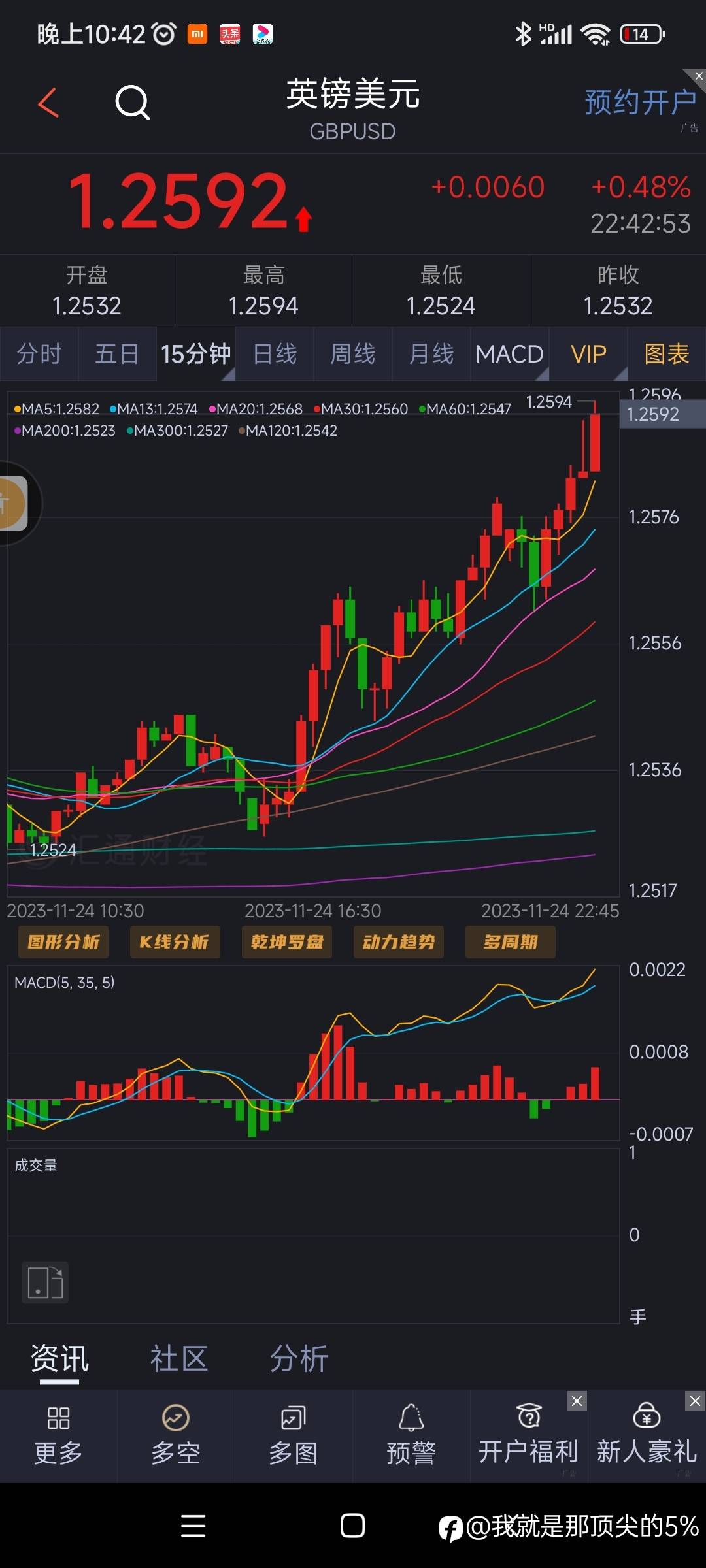Tap the MA120:1.2542 legend label
Image resolution: width=706 pixels, height=1568 pixels.
tap(288, 431)
